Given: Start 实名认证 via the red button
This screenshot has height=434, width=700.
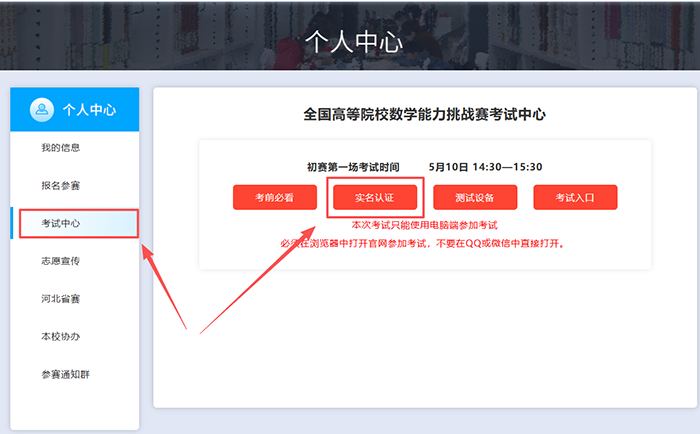Looking at the screenshot, I should click(x=375, y=197).
